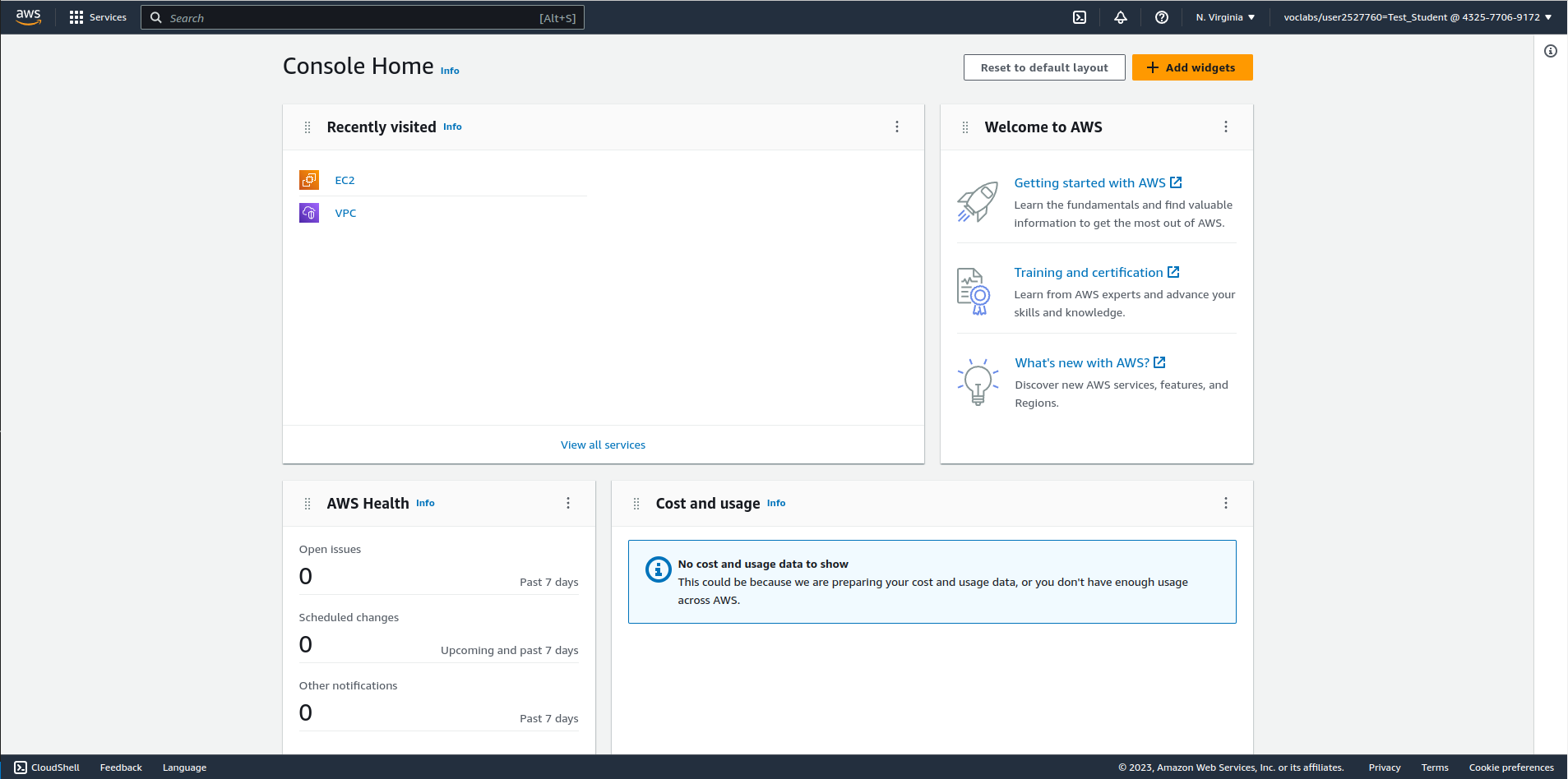Click the Other notifications count
Image resolution: width=1568 pixels, height=779 pixels.
coord(306,713)
